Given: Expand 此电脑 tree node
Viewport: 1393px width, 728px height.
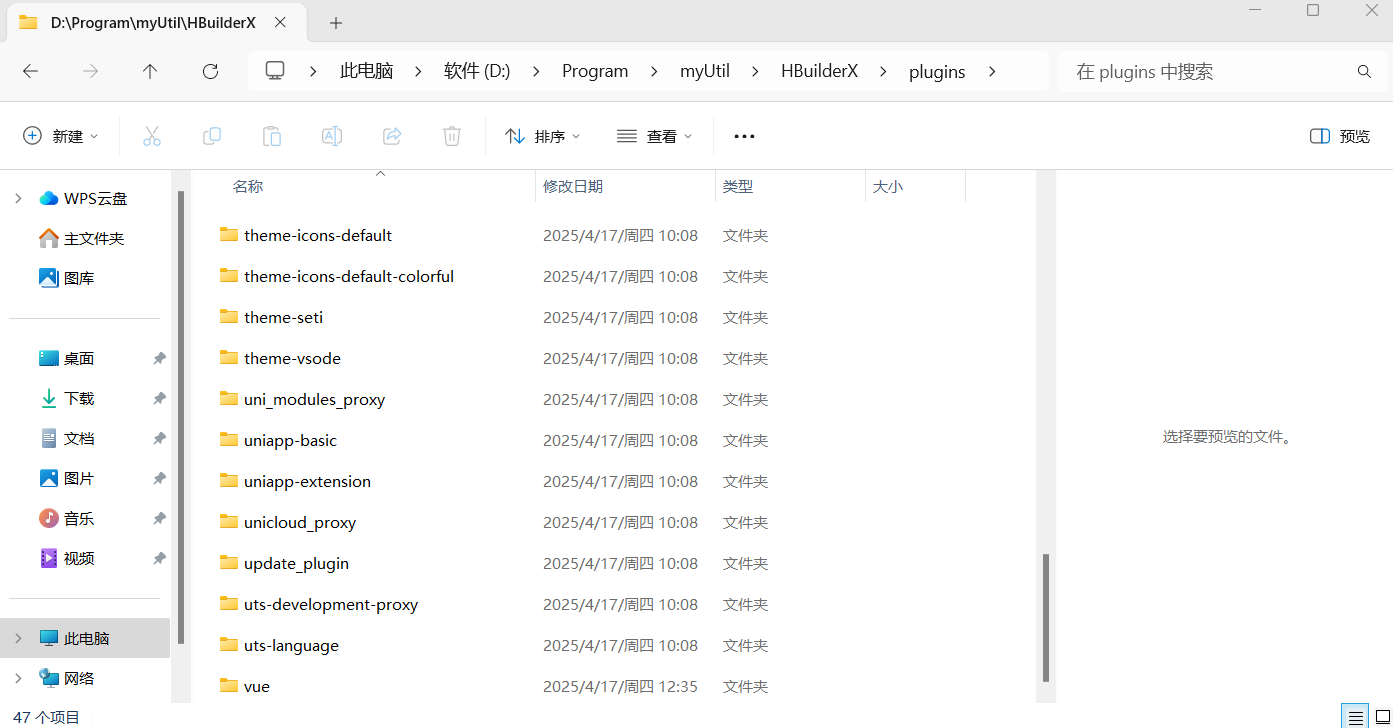Looking at the screenshot, I should click(x=18, y=638).
